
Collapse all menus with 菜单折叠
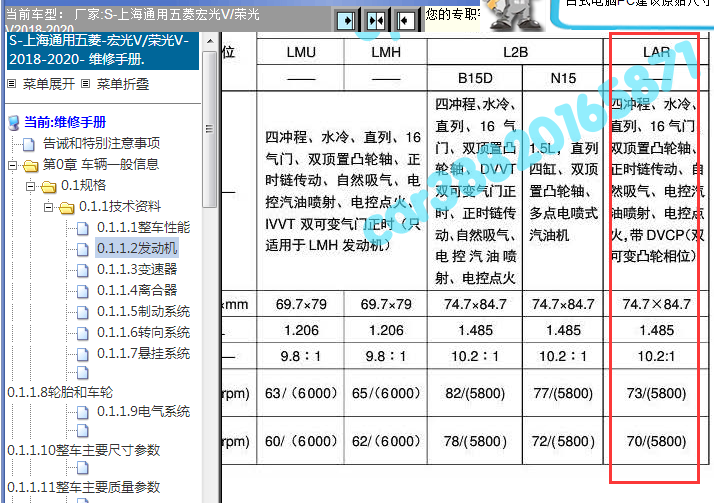122,84
